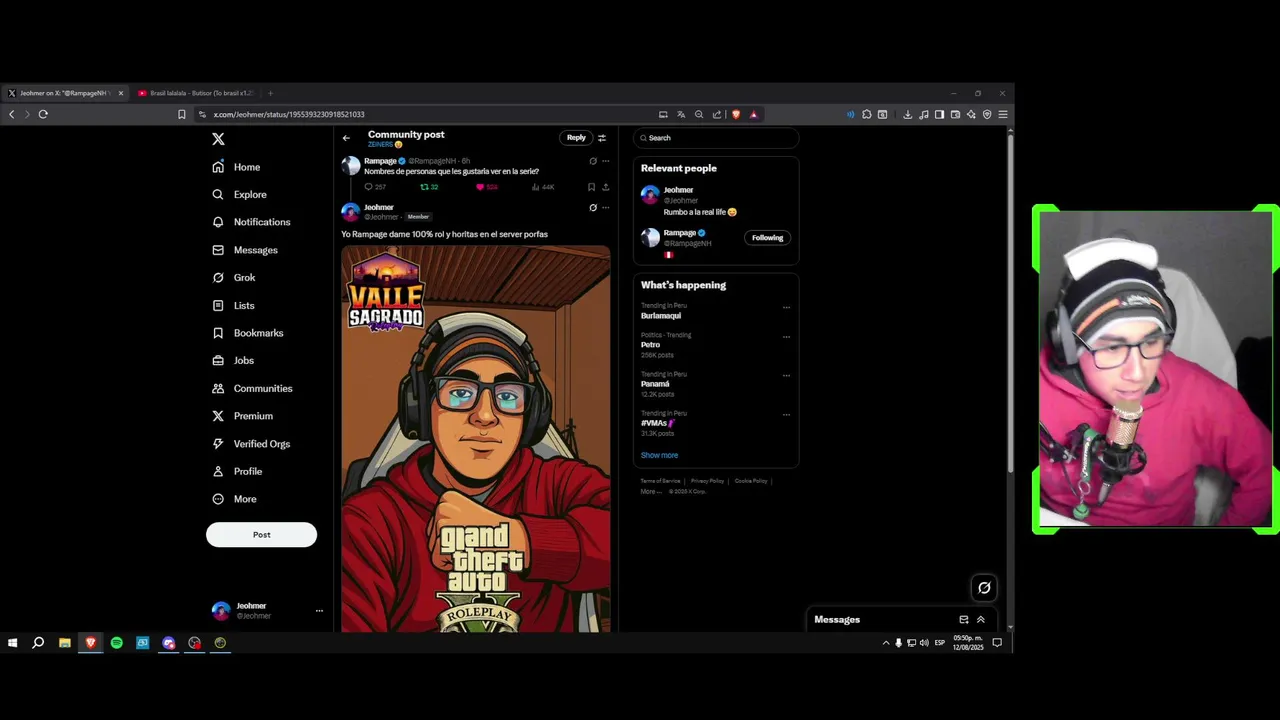Click Grok icon on Jeohmer reply
Screen dimensions: 1280x720
pos(592,208)
